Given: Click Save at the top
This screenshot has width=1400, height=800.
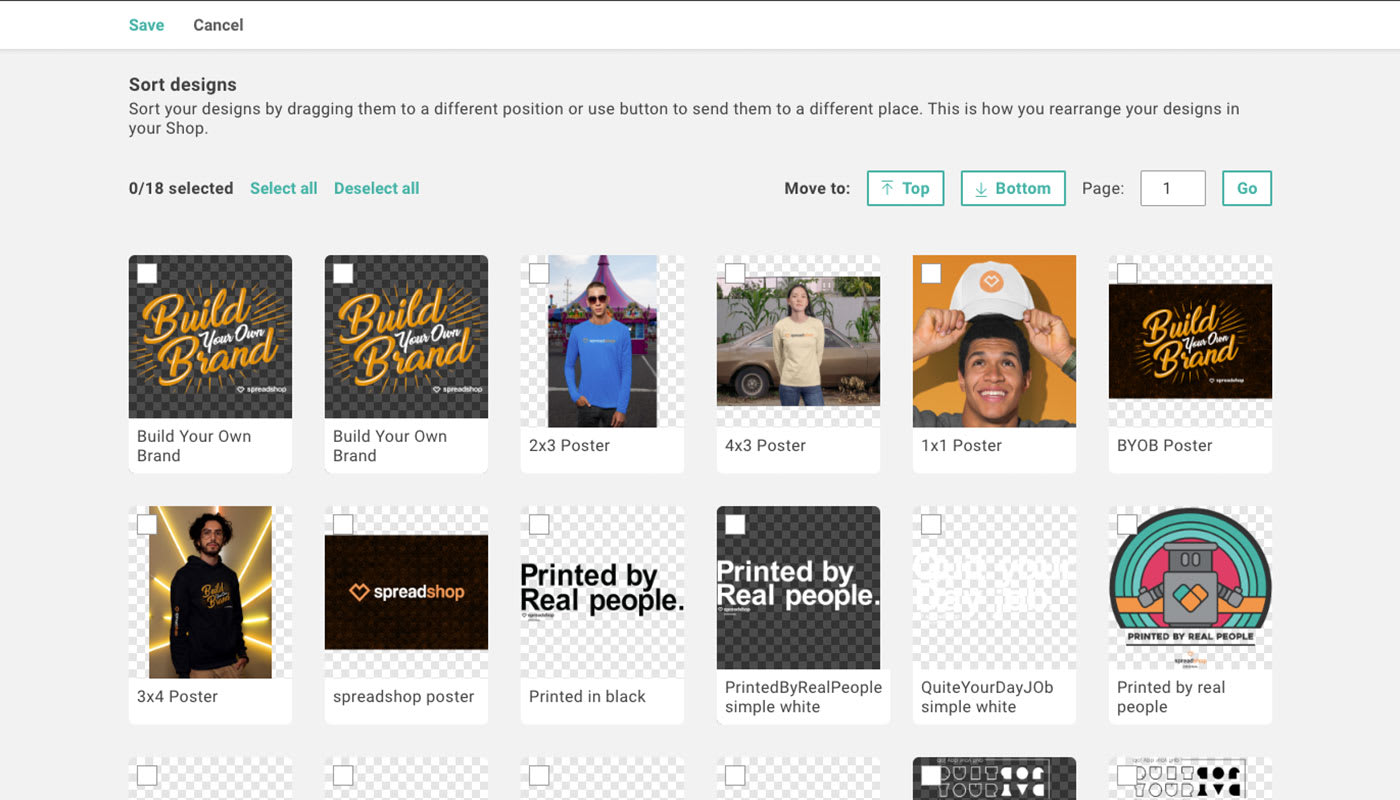Looking at the screenshot, I should [146, 25].
